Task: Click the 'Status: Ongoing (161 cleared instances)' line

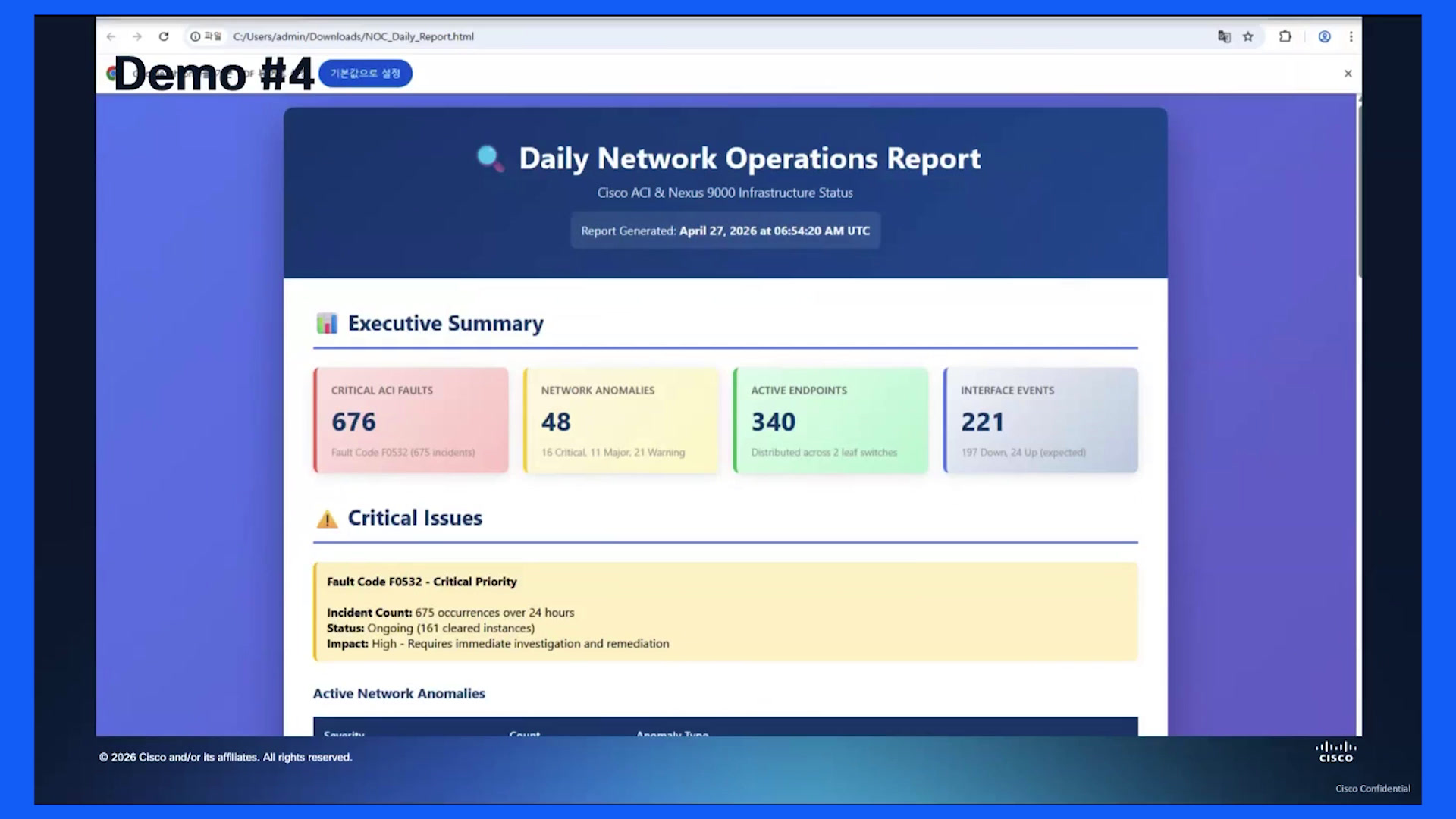Action: [431, 628]
